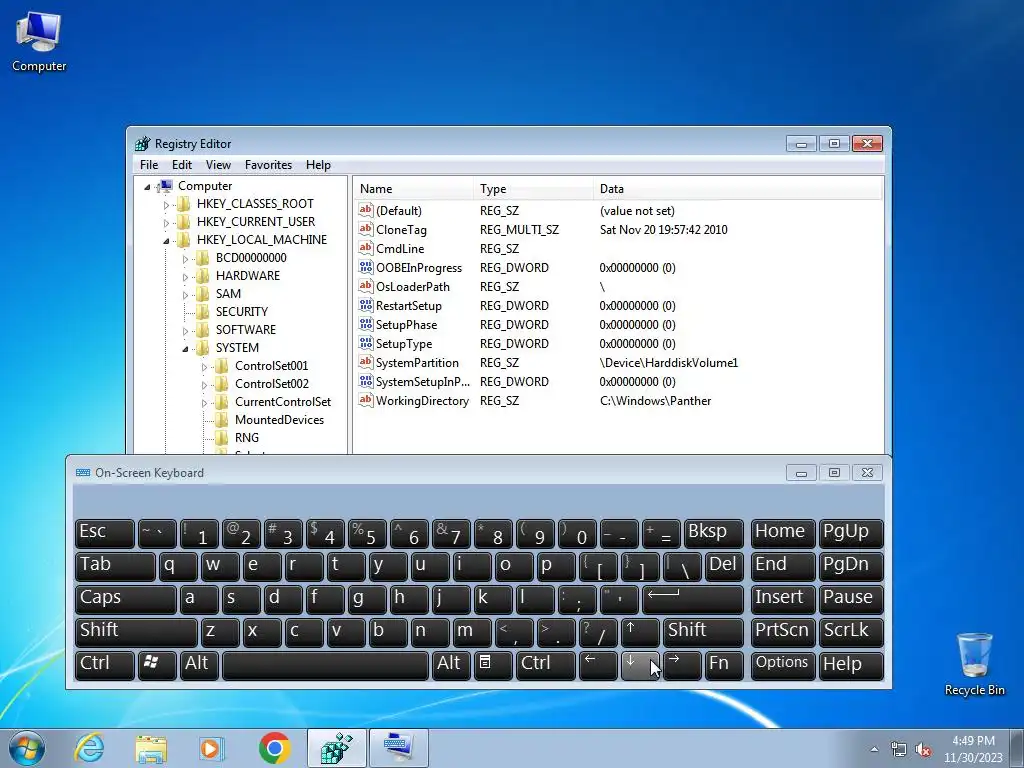Click the SystemSetupInP... DWORD icon
This screenshot has height=768, width=1024.
(365, 381)
